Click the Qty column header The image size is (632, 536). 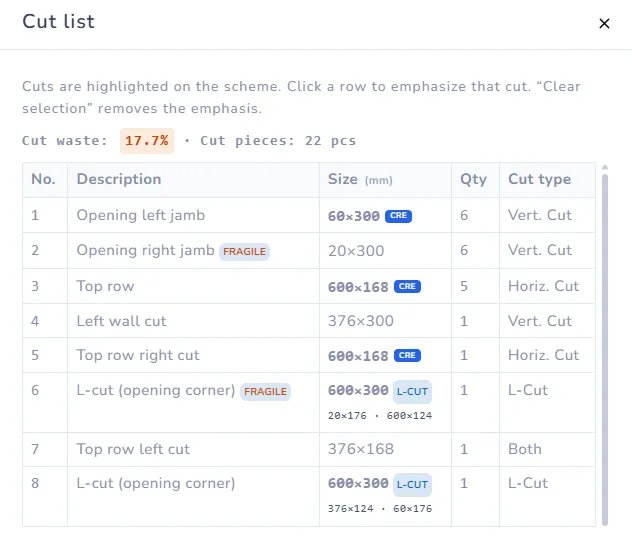pyautogui.click(x=475, y=180)
